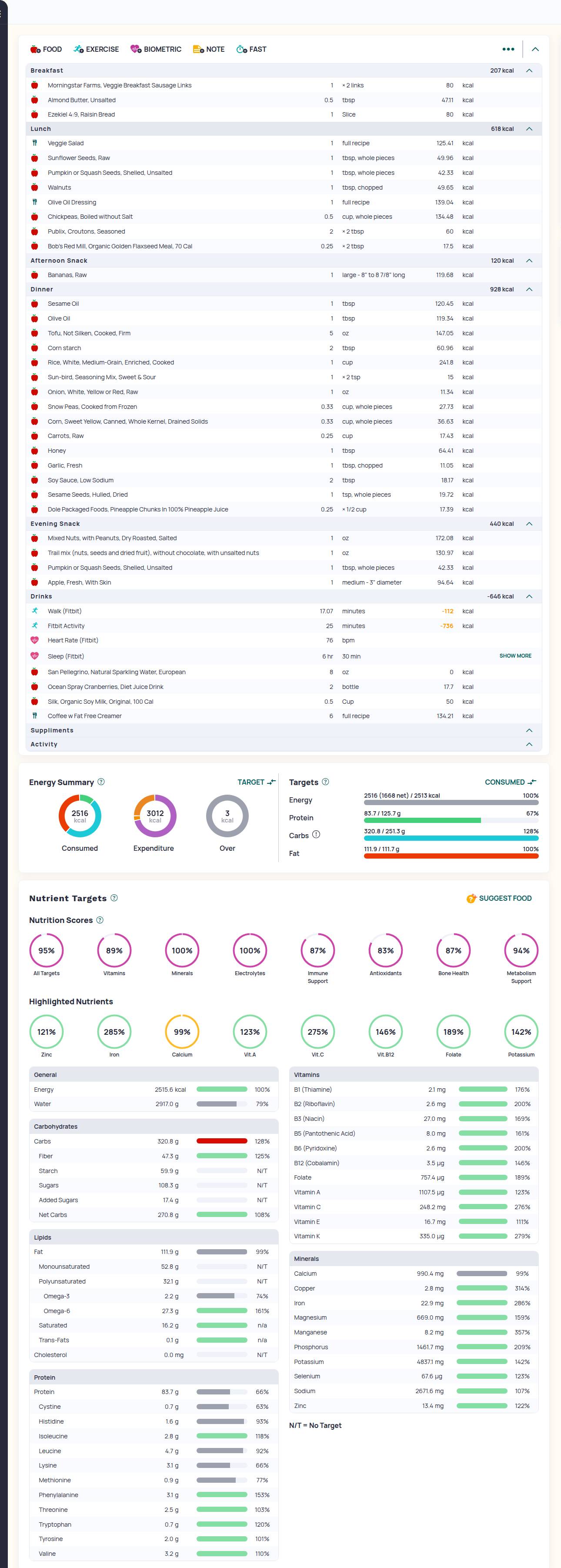The image size is (561, 1568).
Task: Collapse the entire diary panel
Action: point(535,49)
